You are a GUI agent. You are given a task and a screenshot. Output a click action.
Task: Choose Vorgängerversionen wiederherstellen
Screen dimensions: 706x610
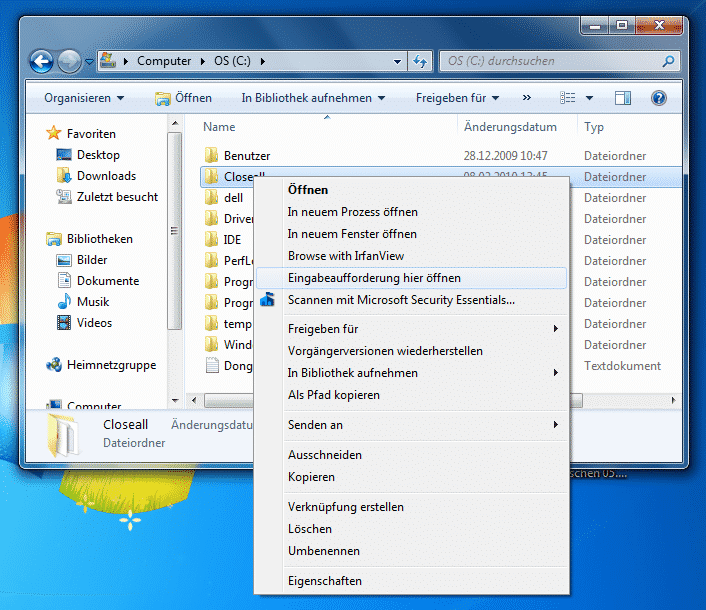pyautogui.click(x=411, y=351)
